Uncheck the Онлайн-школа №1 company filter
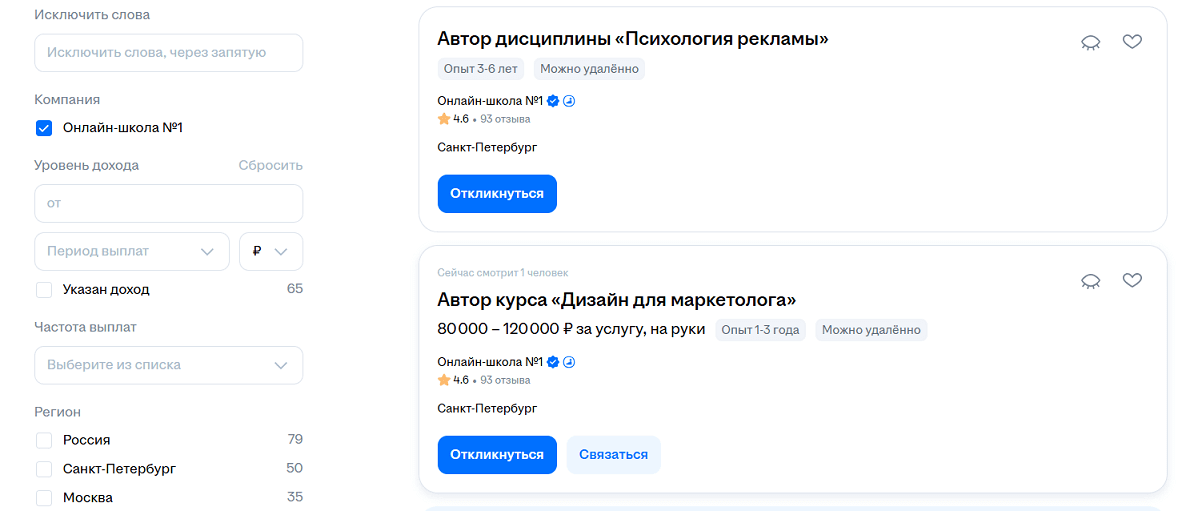This screenshot has width=1182, height=511. click(44, 128)
